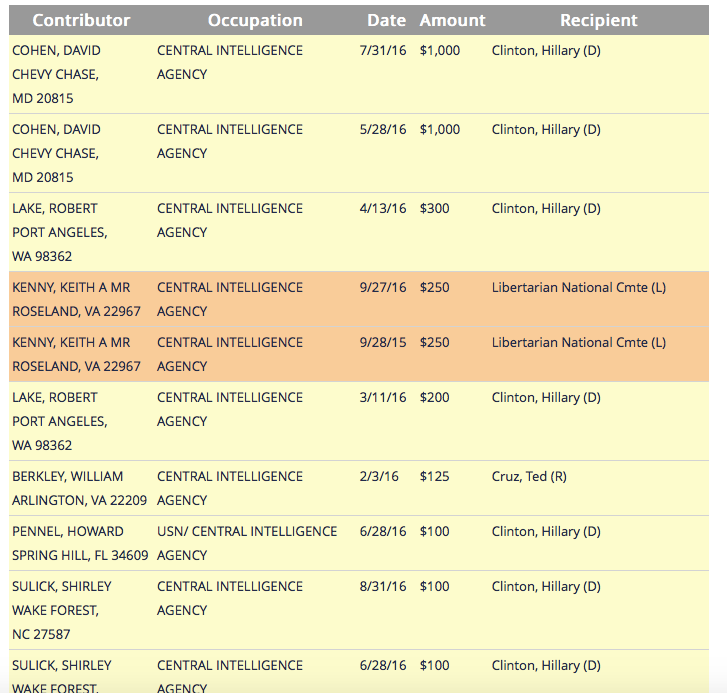Click KENNY, KEITH A MR row dated 9/28/15

[359, 355]
